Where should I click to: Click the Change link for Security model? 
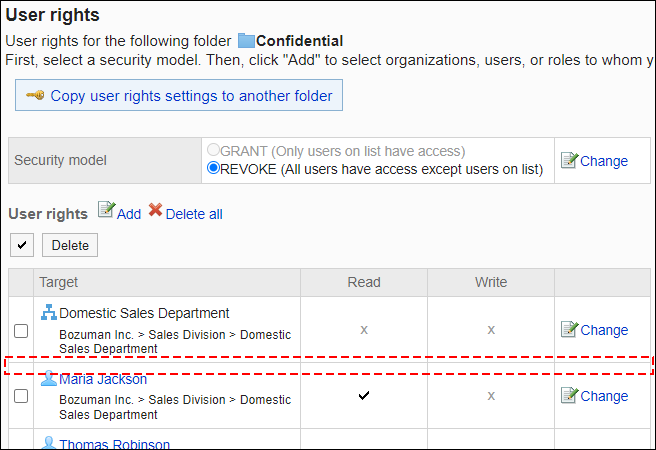pos(604,161)
